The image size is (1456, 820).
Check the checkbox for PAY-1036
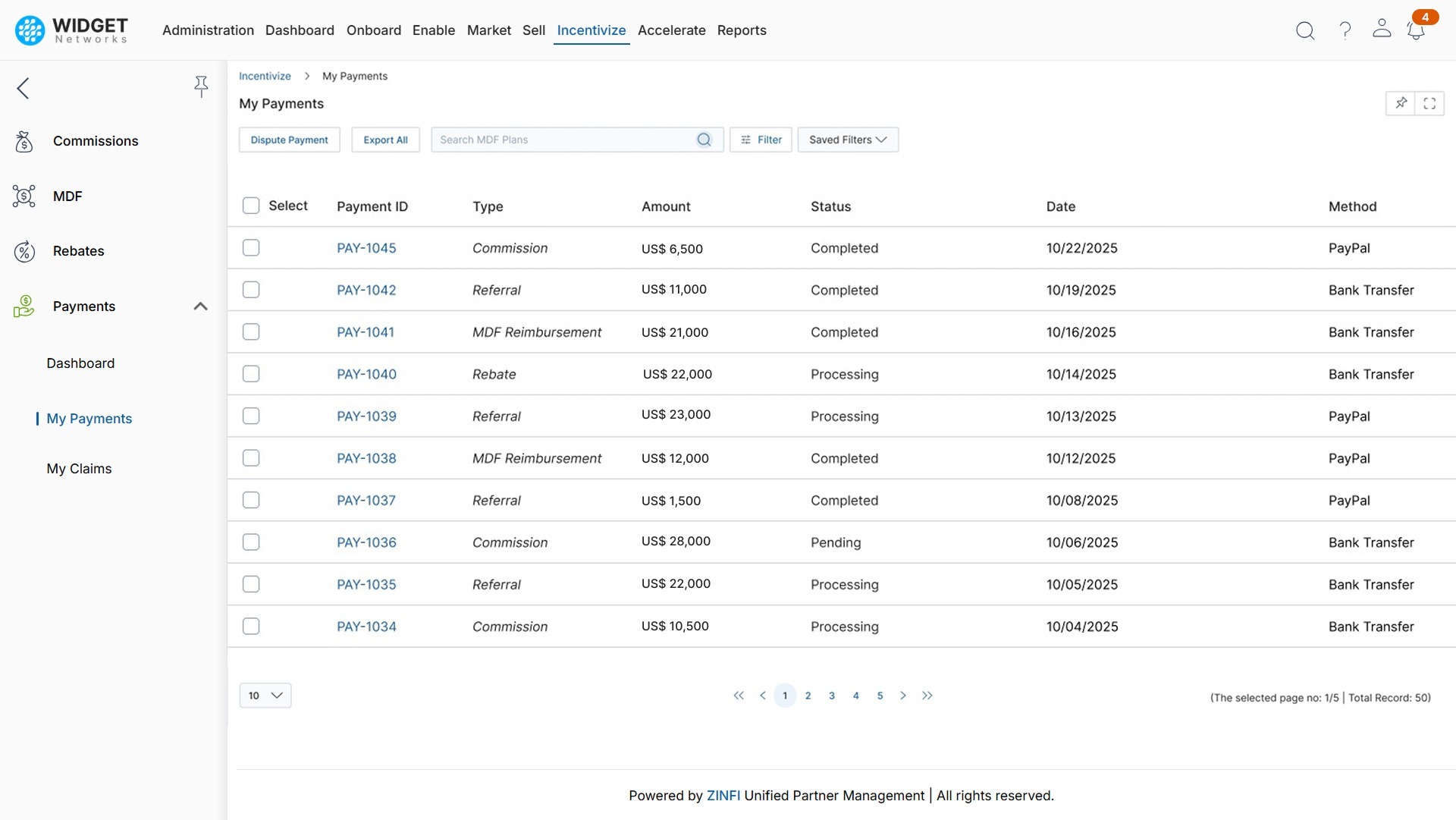pyautogui.click(x=251, y=542)
